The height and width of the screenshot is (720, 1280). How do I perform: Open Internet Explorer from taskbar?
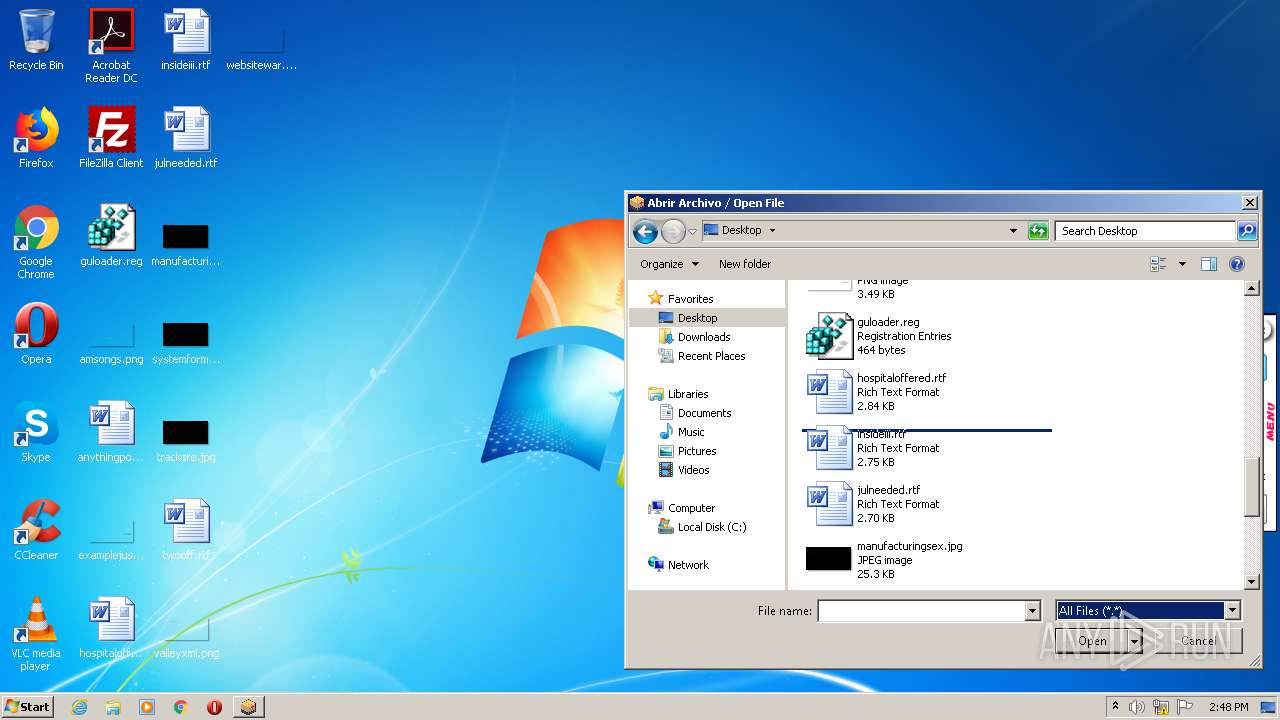(x=79, y=707)
